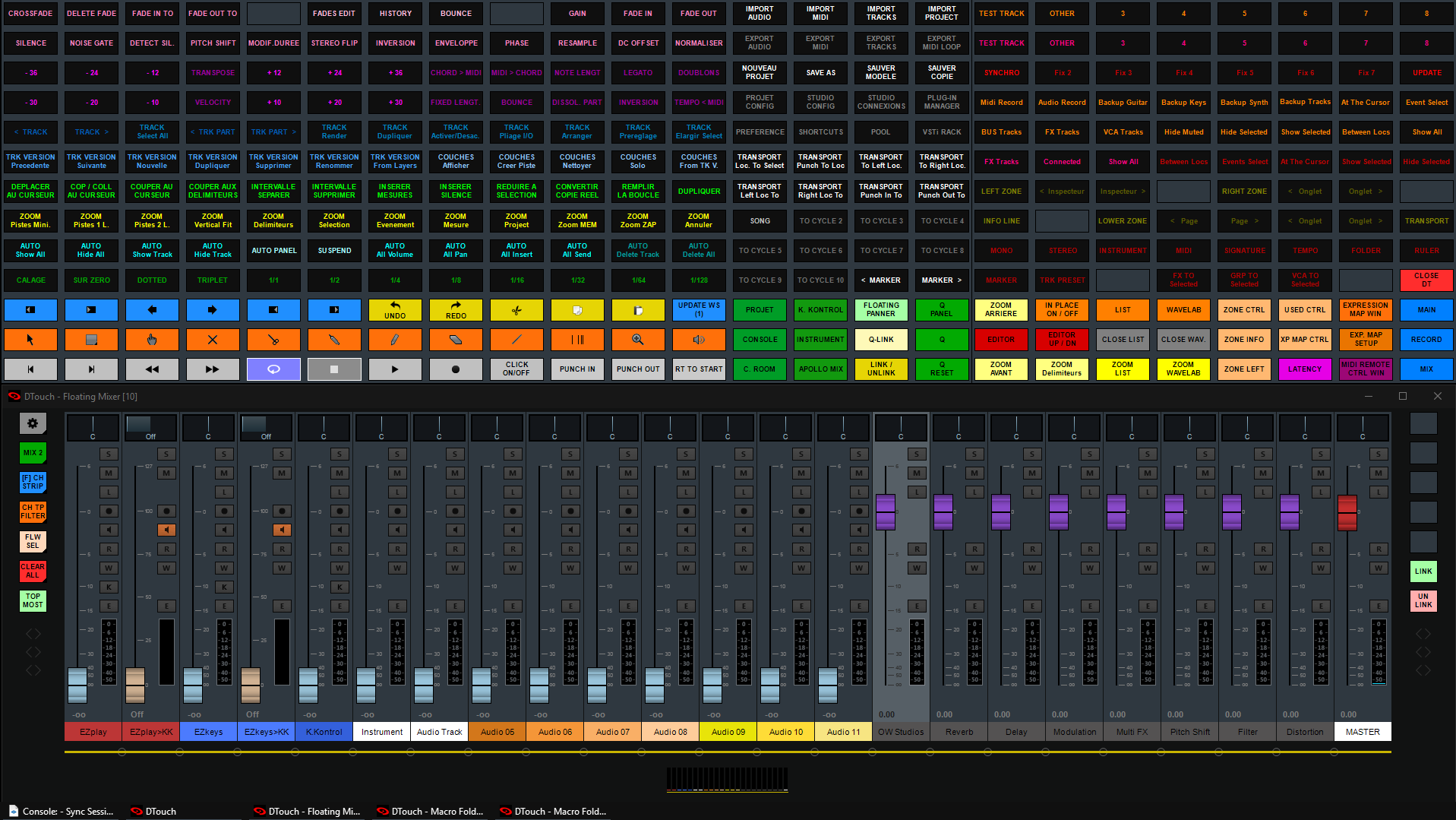
Task: Select the orange line tool
Action: (x=516, y=340)
